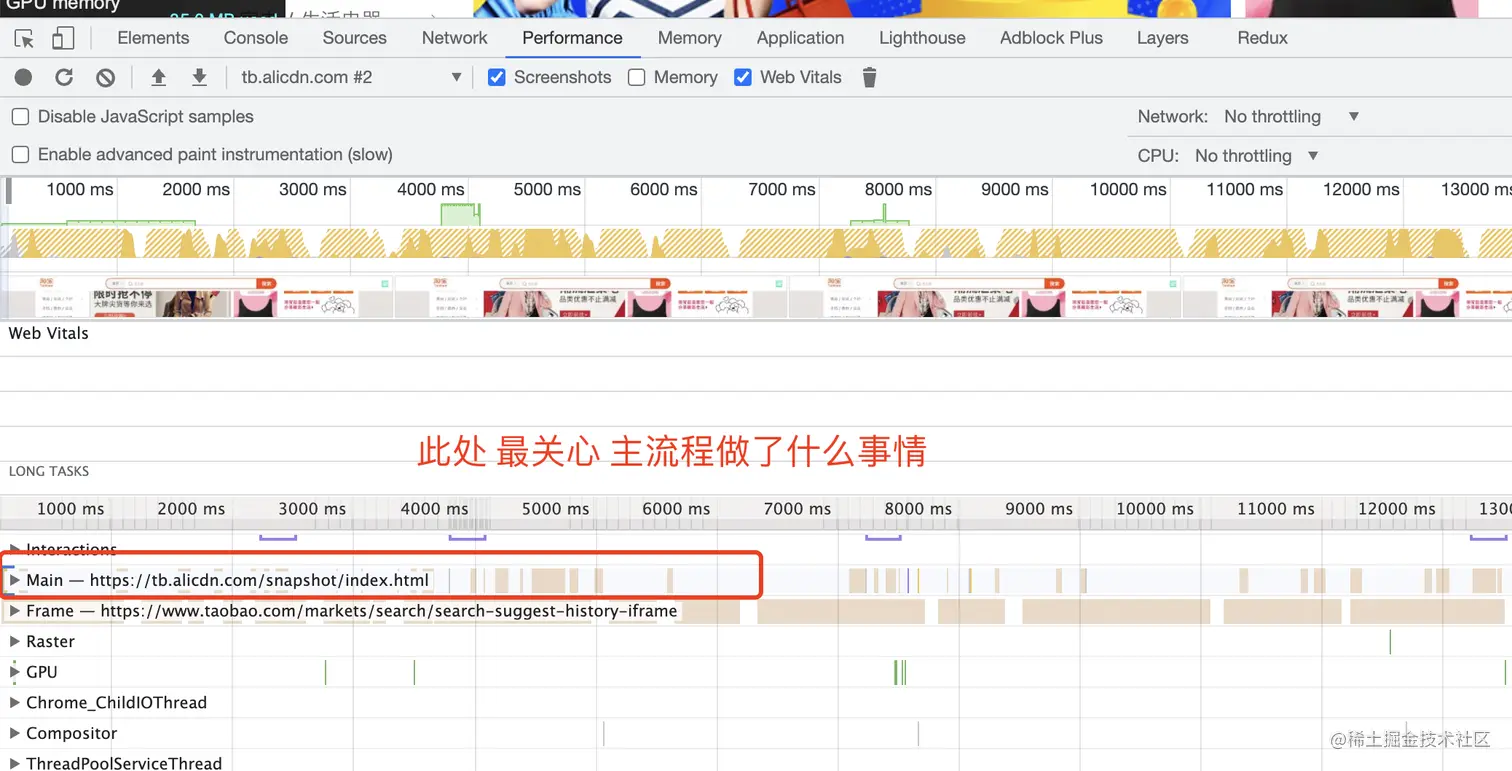The width and height of the screenshot is (1512, 771).
Task: Expand the Main thread track
Action: [15, 580]
